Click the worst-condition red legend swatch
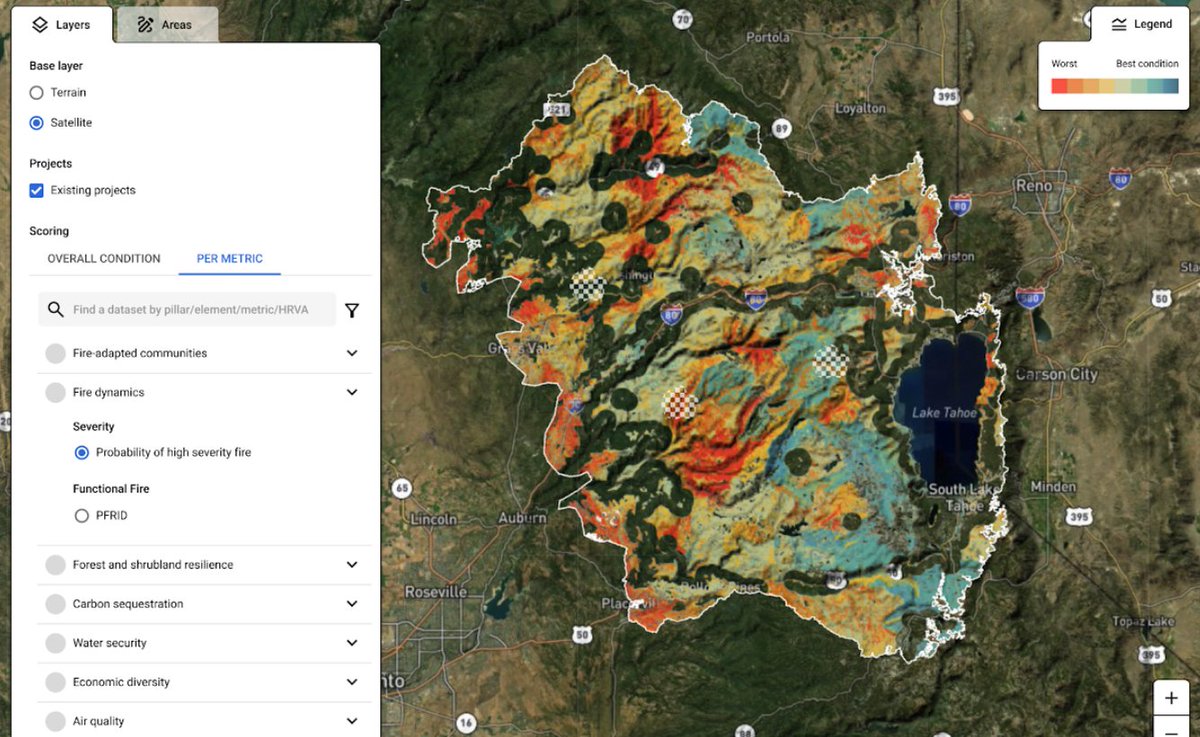1200x737 pixels. (1059, 86)
